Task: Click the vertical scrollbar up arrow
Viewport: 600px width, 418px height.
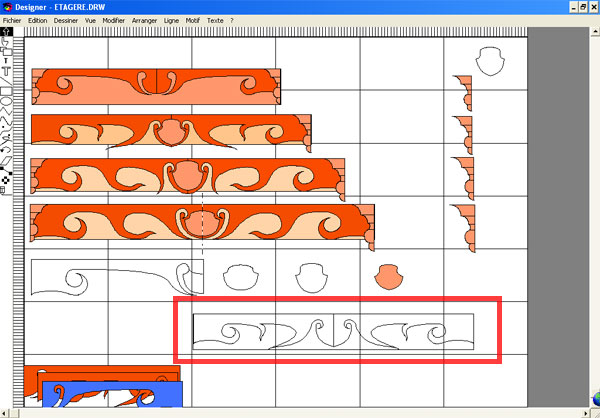Action: 594,32
